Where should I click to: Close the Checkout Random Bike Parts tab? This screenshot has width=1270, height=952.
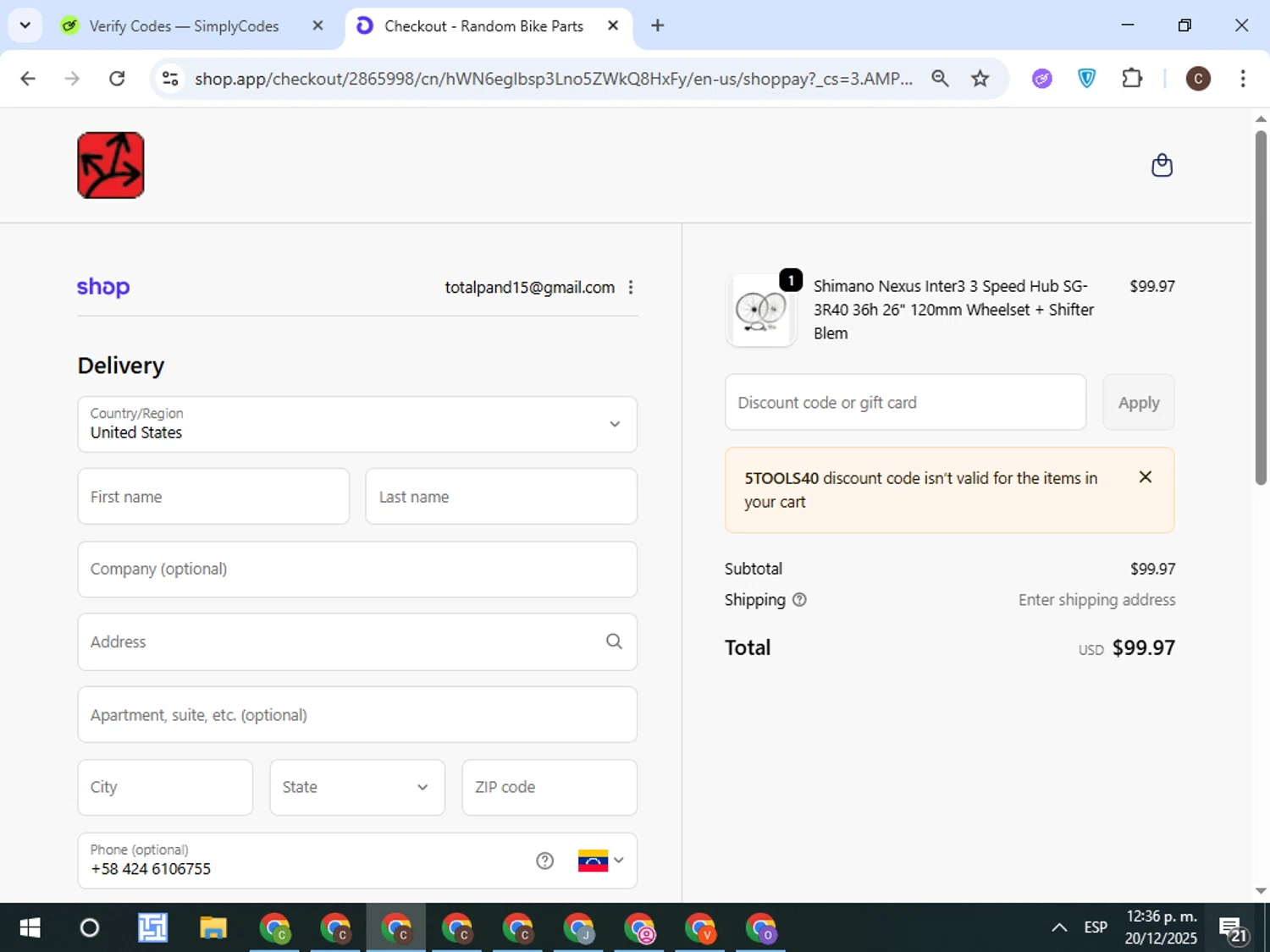coord(613,25)
